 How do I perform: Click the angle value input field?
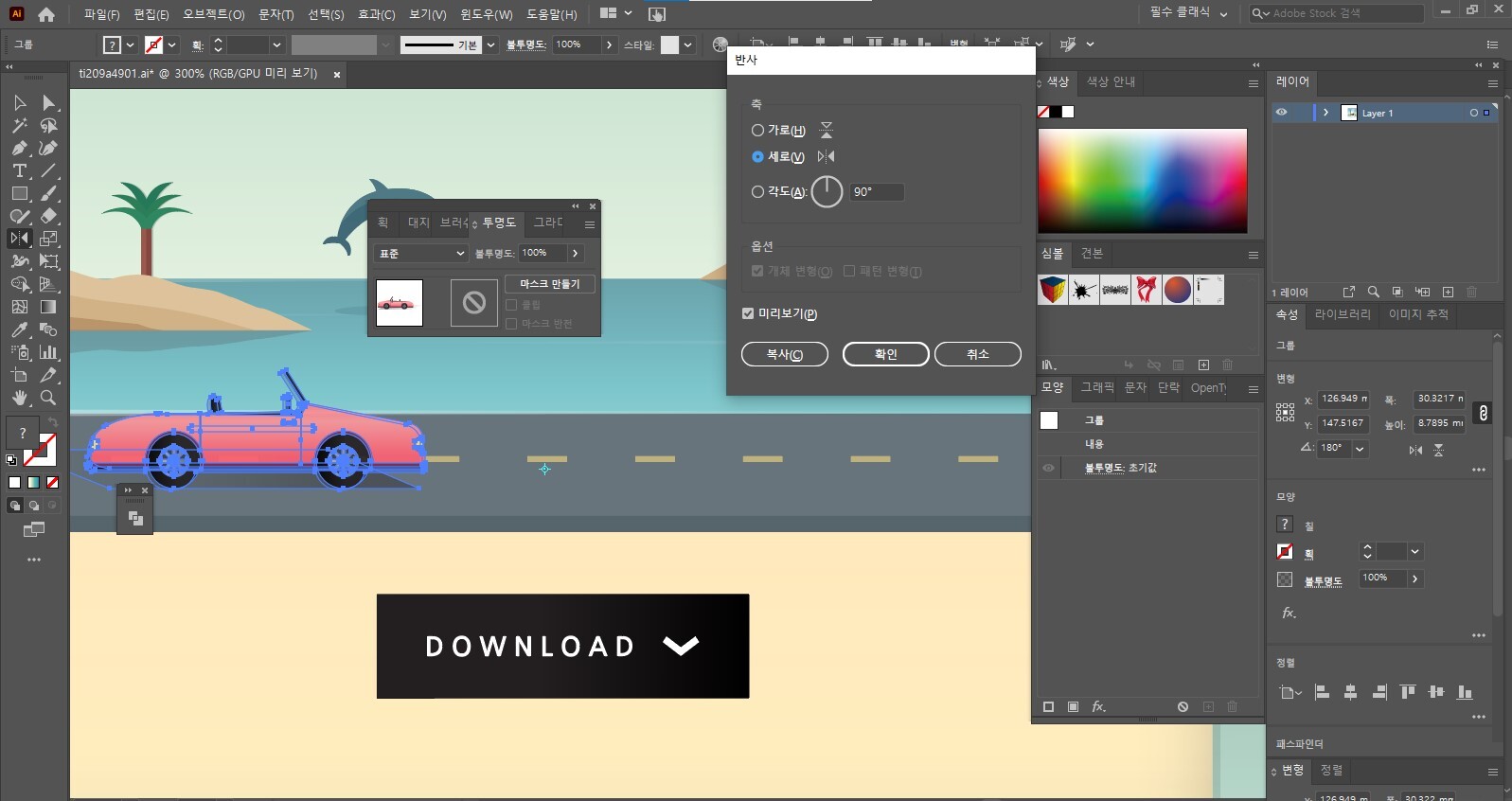876,192
